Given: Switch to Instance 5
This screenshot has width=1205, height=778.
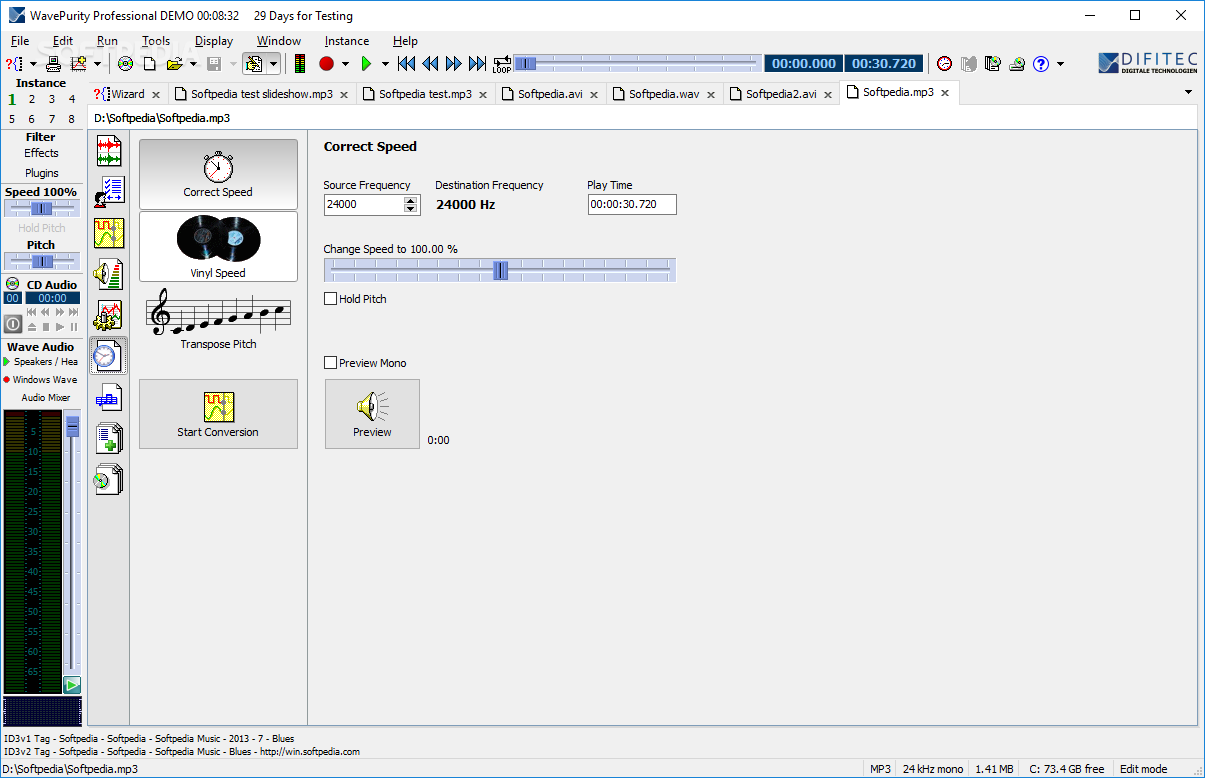Looking at the screenshot, I should pos(12,119).
